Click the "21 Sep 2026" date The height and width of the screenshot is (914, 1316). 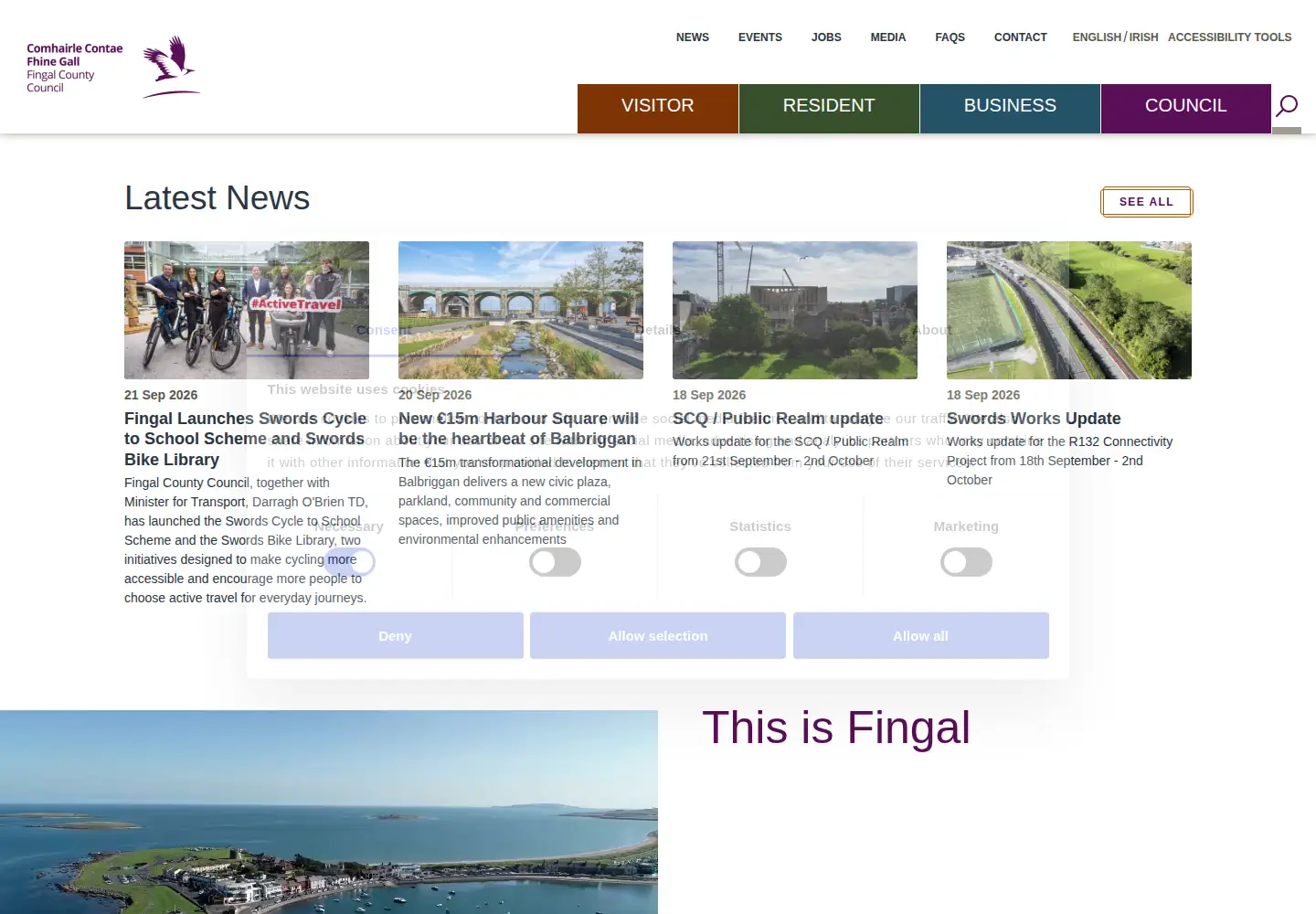tap(161, 395)
